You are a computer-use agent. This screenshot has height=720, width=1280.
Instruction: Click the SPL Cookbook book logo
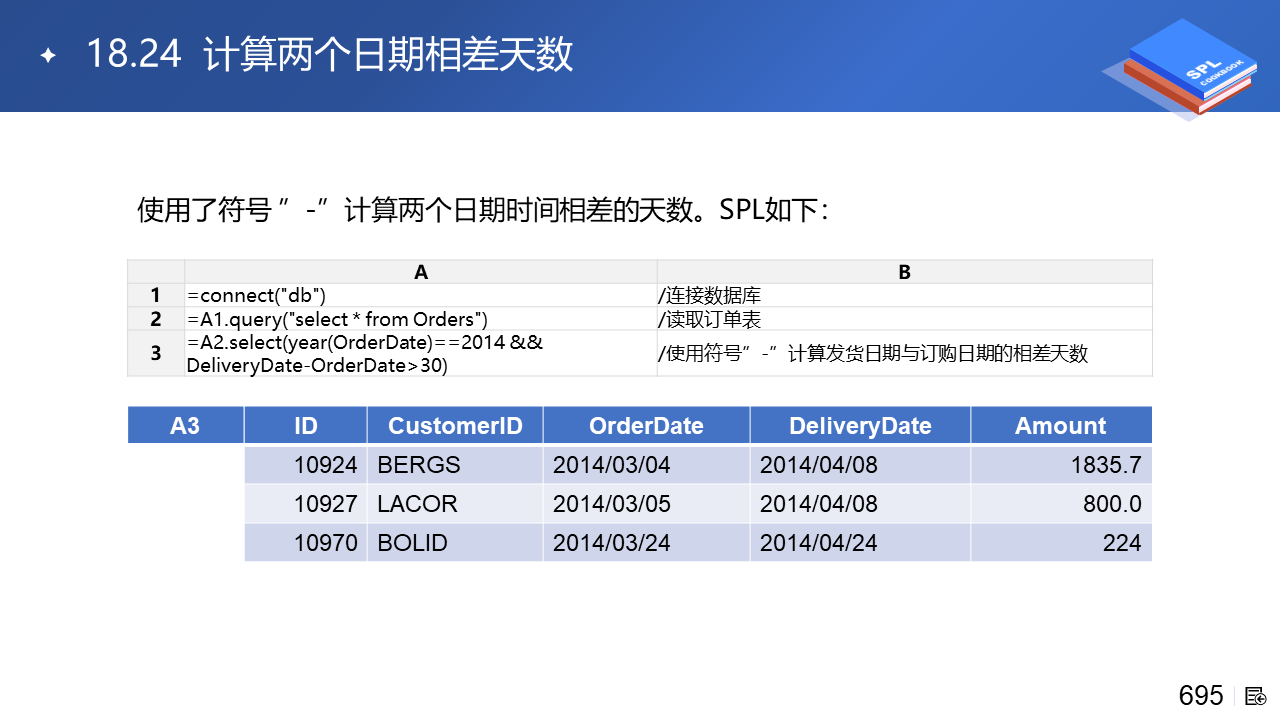(x=1179, y=68)
